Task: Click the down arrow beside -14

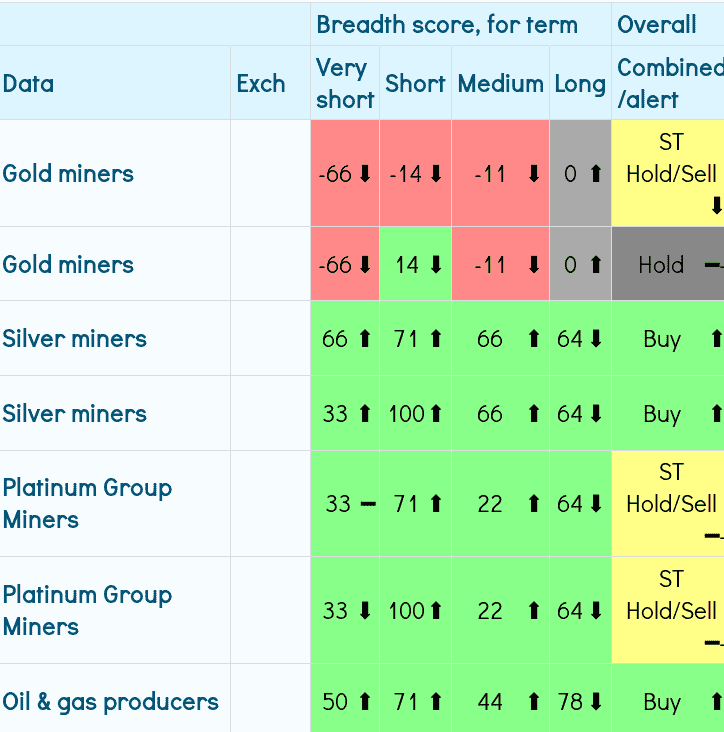Action: 436,174
